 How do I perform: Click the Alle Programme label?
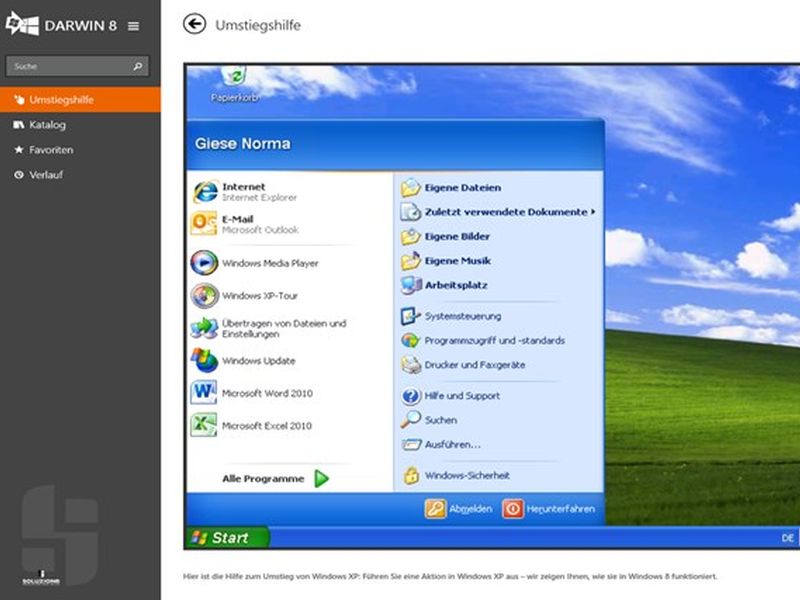pyautogui.click(x=263, y=479)
